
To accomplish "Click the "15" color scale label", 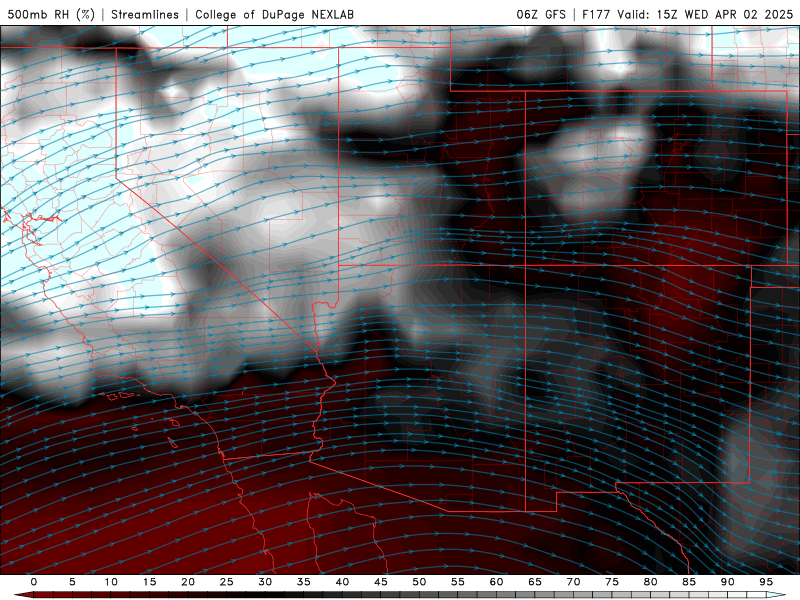I will (x=149, y=582).
